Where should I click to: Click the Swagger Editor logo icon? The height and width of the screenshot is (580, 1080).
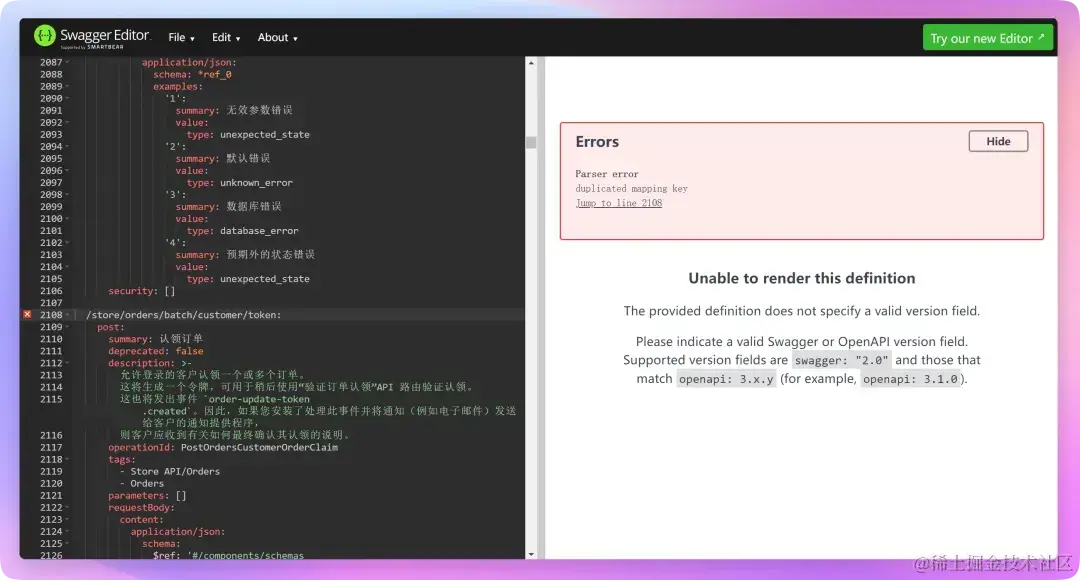click(x=44, y=36)
